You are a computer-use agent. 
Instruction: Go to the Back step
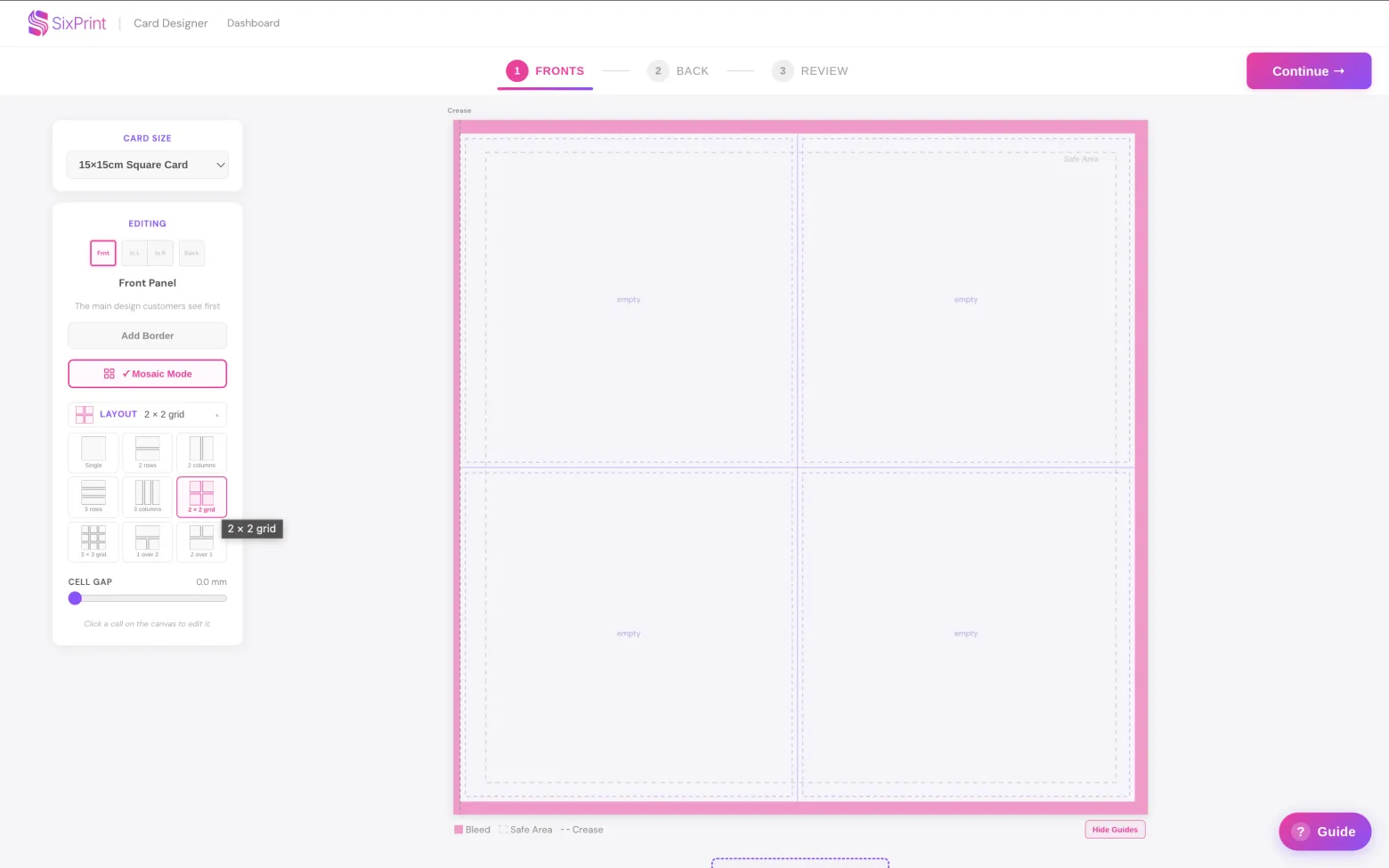click(x=678, y=71)
